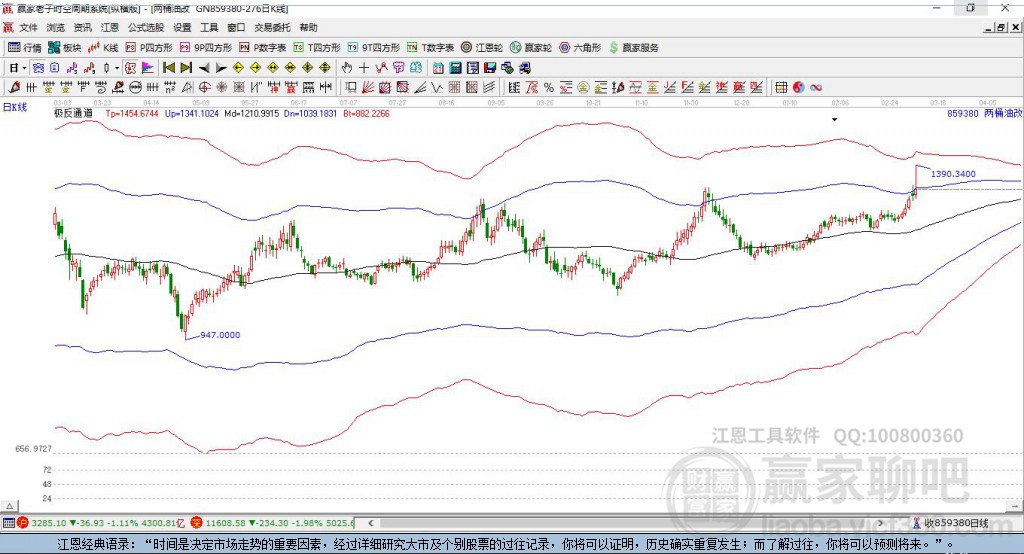This screenshot has width=1024, height=554.
Task: Click the 656.9727 axis value
Action: click(33, 449)
